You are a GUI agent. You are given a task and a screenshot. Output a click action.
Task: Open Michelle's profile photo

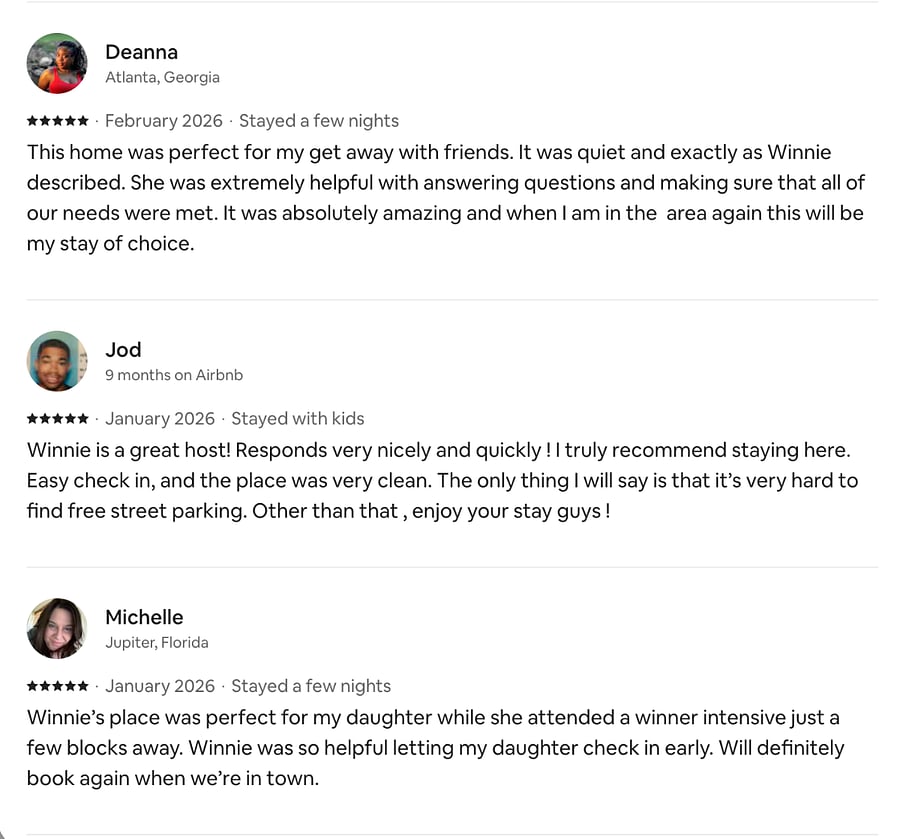coord(57,628)
